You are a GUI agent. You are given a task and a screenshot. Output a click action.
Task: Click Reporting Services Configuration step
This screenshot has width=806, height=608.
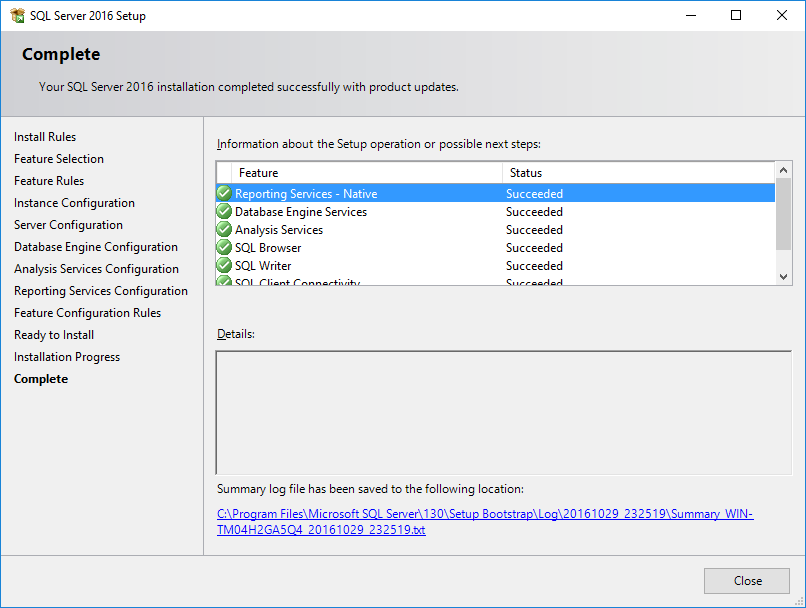coord(101,291)
